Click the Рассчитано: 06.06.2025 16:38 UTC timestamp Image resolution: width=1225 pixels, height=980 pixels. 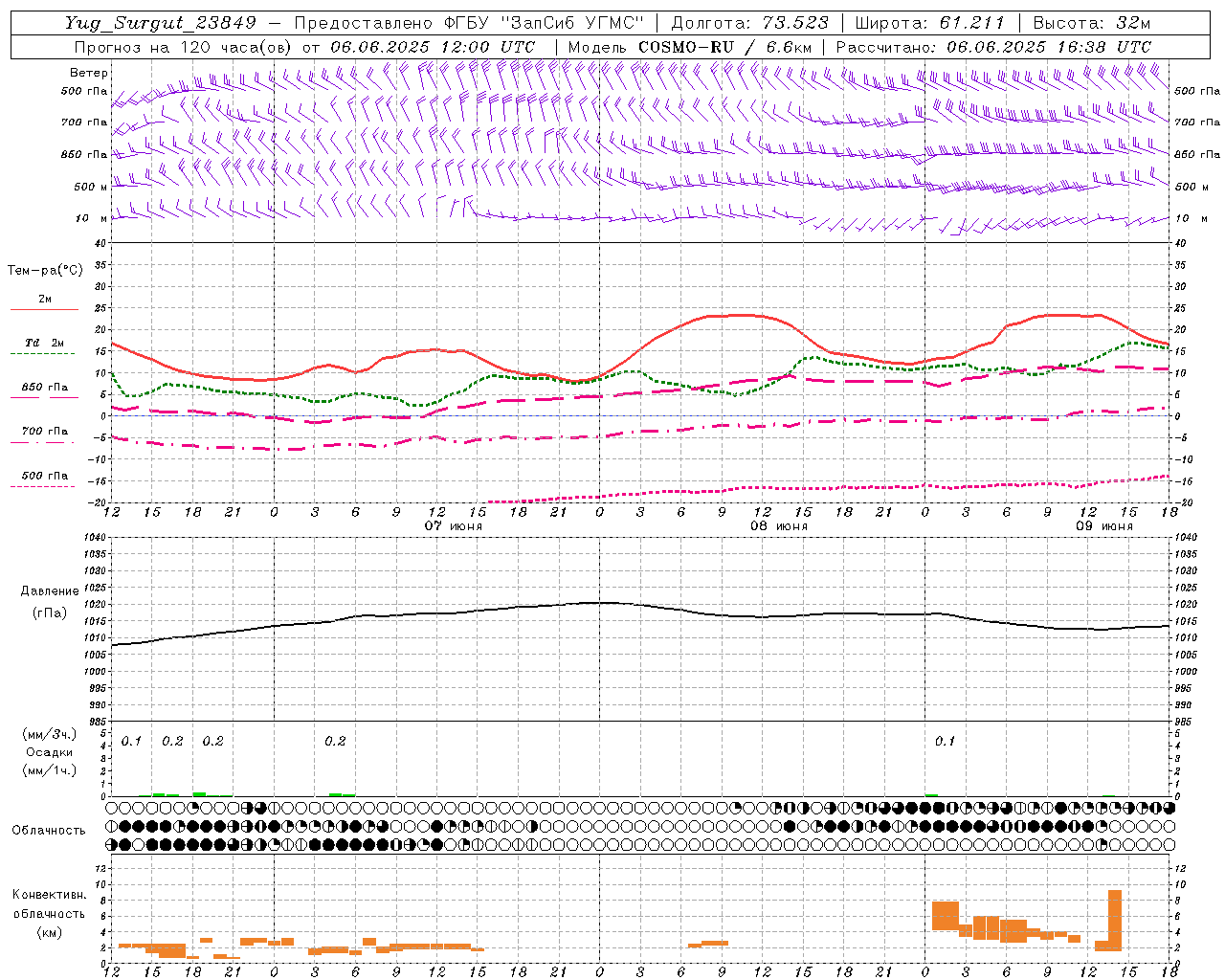[993, 47]
